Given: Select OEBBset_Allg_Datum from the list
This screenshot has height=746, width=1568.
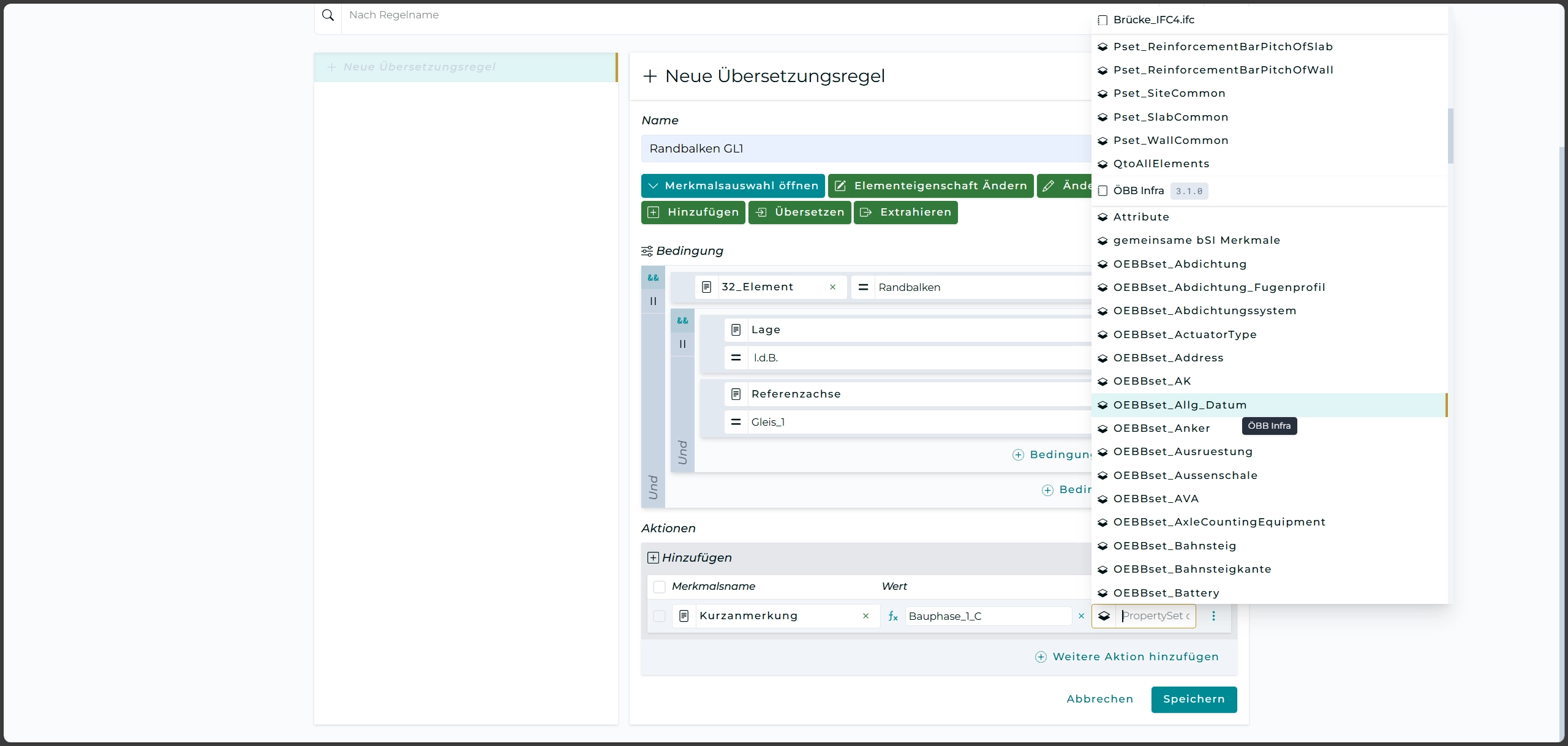Looking at the screenshot, I should (x=1180, y=405).
